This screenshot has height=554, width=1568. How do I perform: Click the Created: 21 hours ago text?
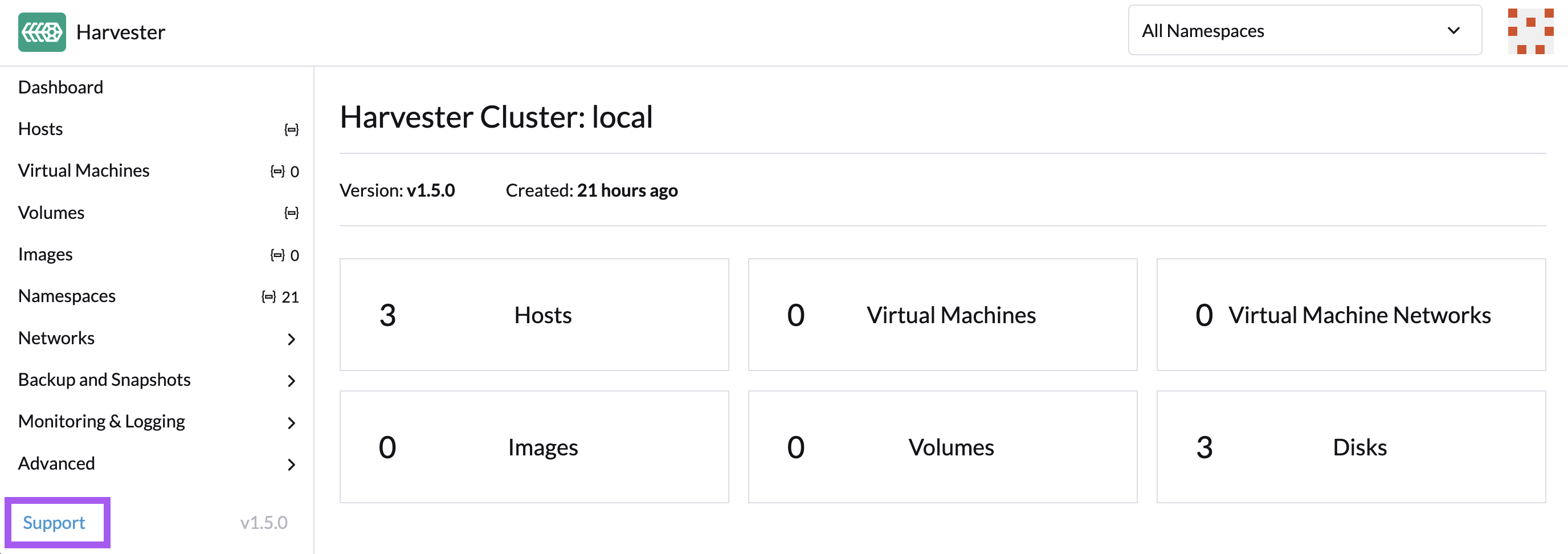[x=591, y=190]
